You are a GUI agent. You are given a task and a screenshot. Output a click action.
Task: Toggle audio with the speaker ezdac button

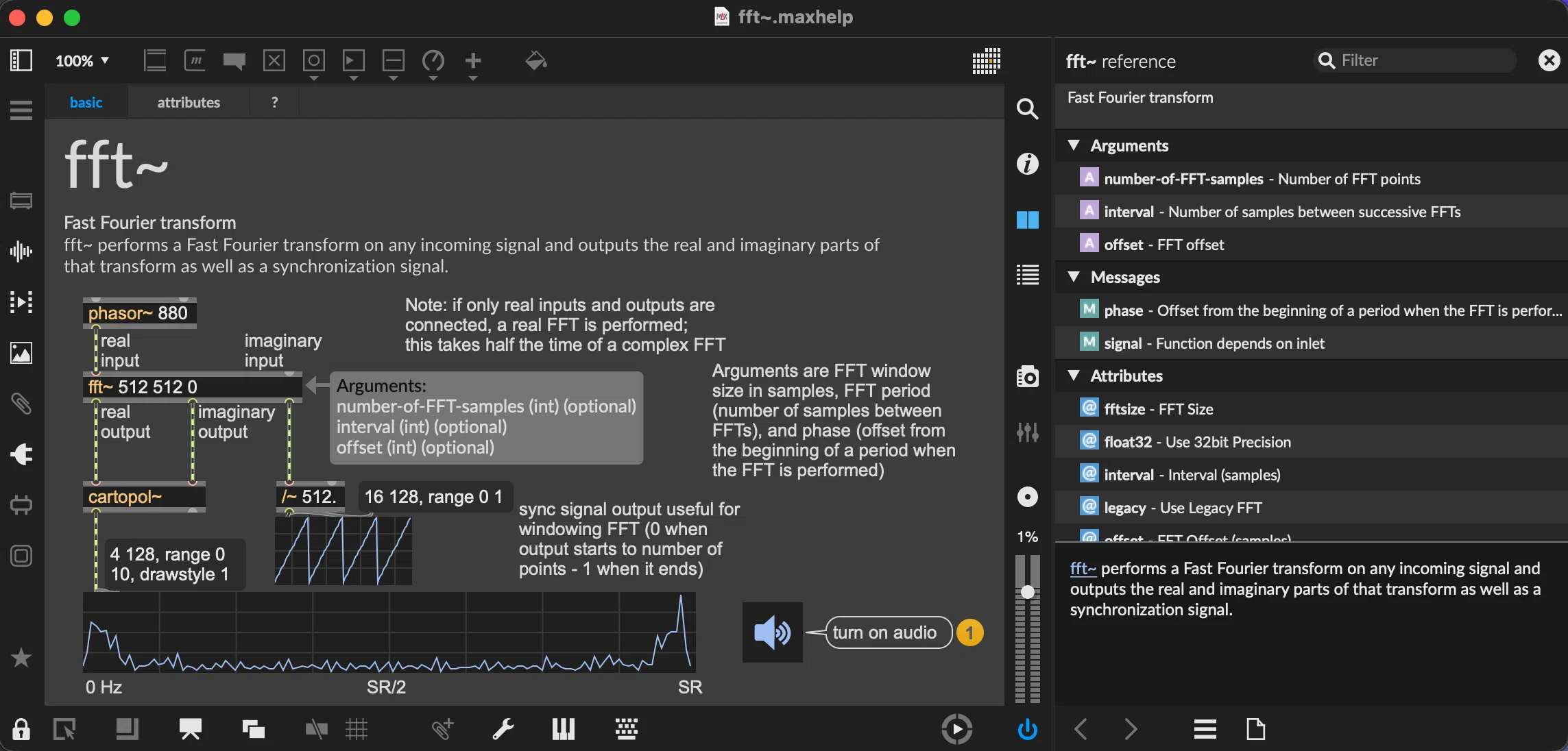coord(773,632)
